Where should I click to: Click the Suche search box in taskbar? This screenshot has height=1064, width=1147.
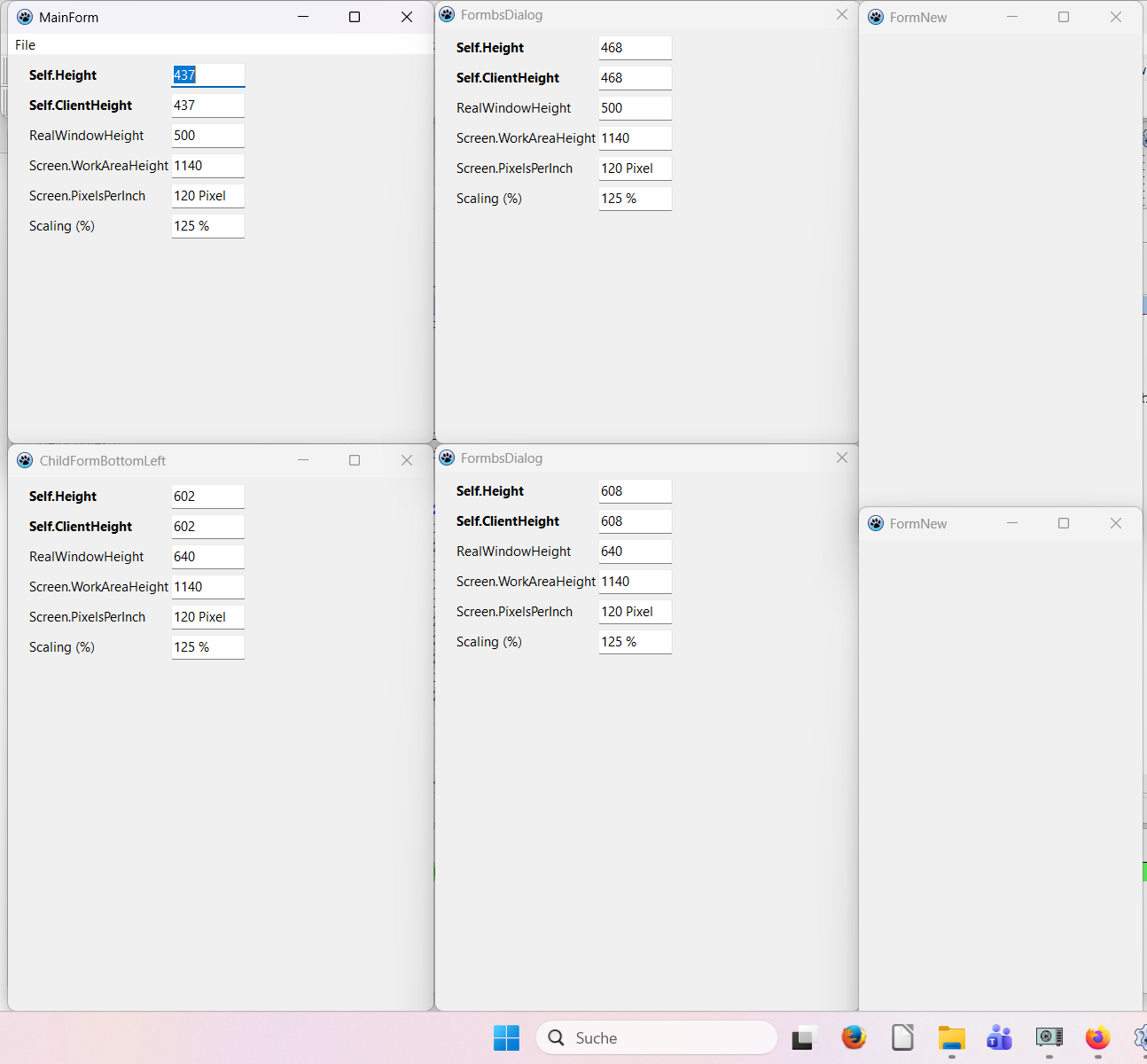(x=656, y=1037)
